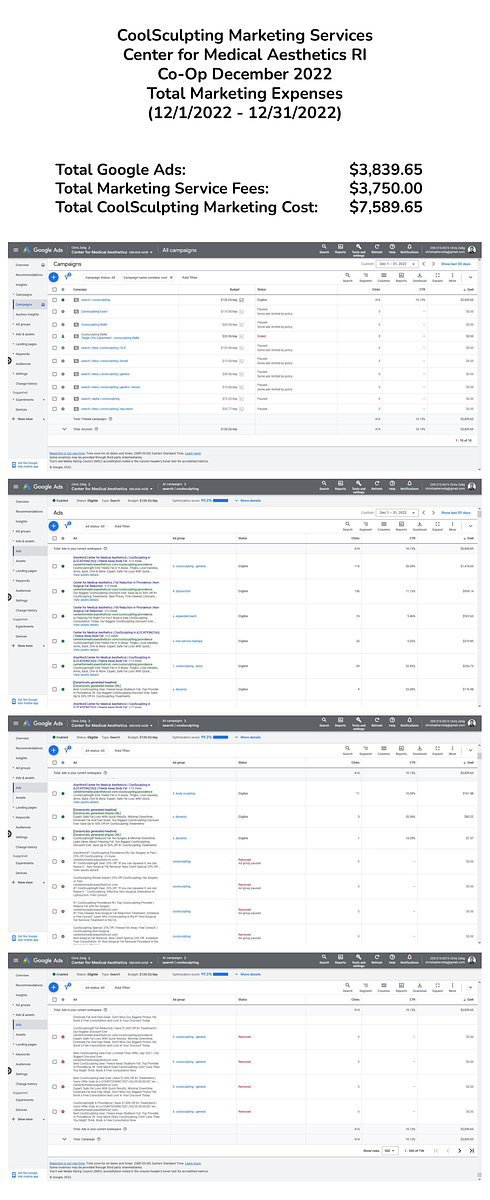
Task: Tick the checkbox beside the body sculpting ad row
Action: pyautogui.click(x=54, y=793)
